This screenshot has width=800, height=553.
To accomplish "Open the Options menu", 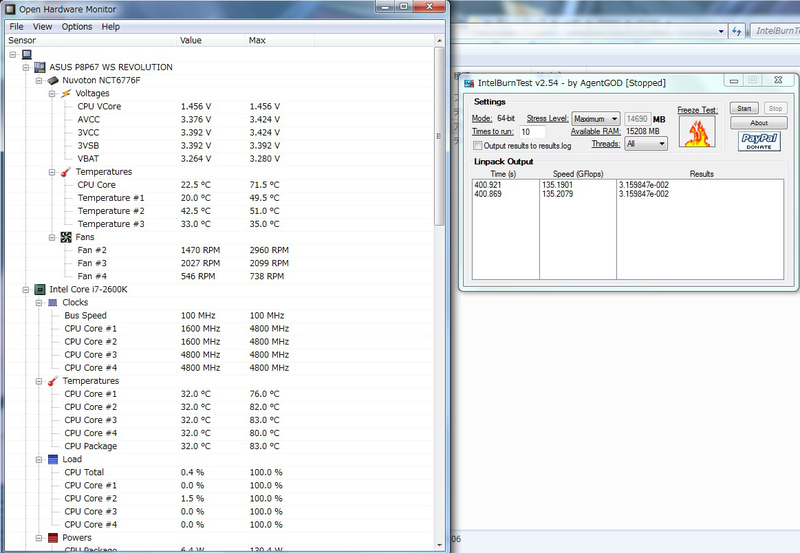I will point(77,27).
